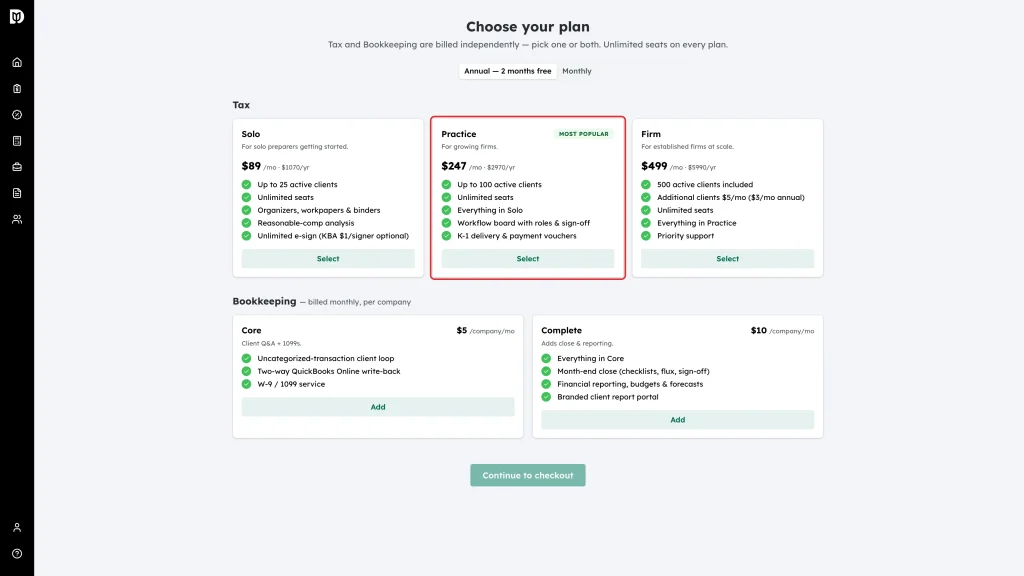Image resolution: width=1024 pixels, height=576 pixels.
Task: Open the help question mark icon
Action: 17,554
